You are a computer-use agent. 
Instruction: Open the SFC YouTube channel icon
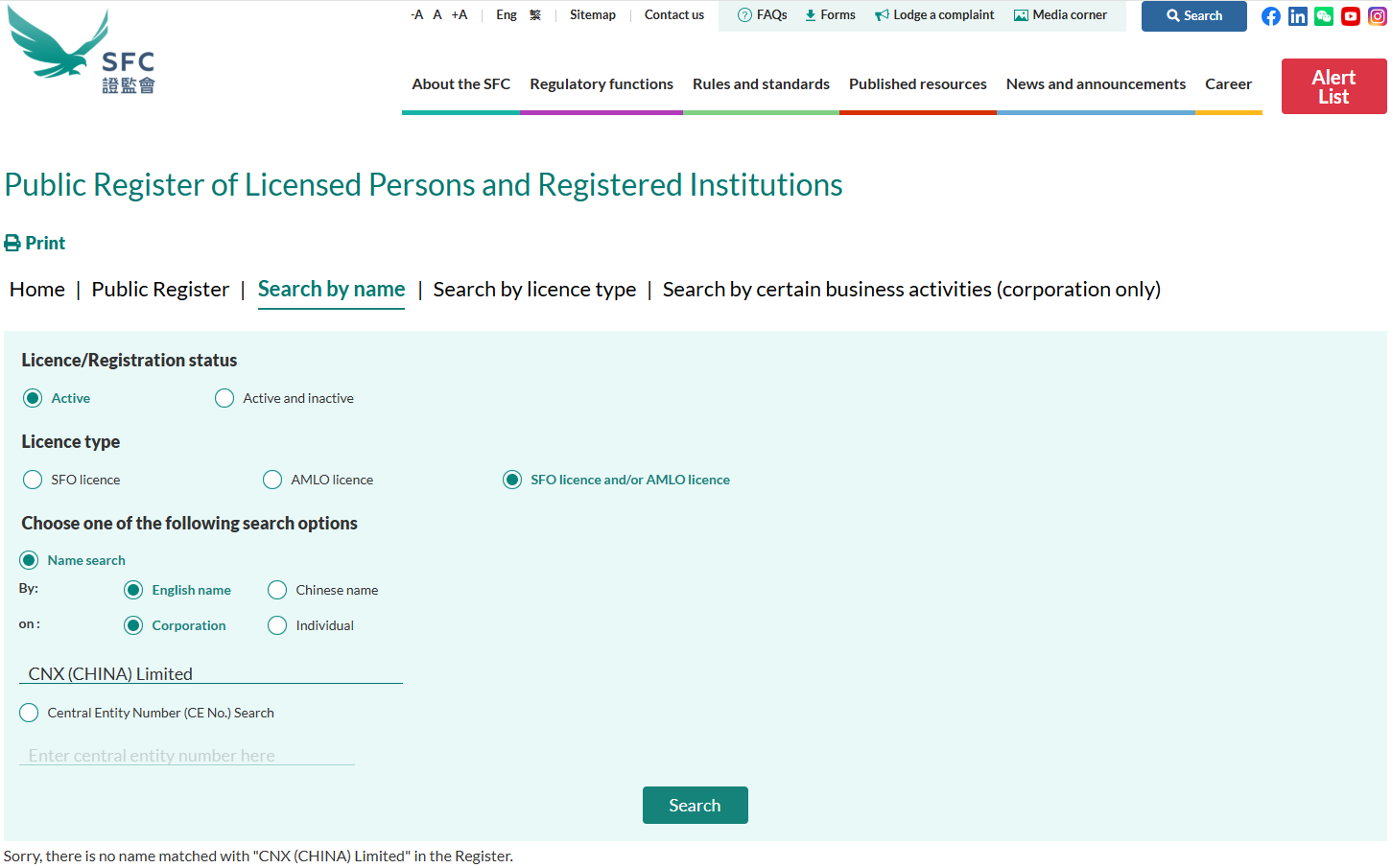pyautogui.click(x=1351, y=16)
